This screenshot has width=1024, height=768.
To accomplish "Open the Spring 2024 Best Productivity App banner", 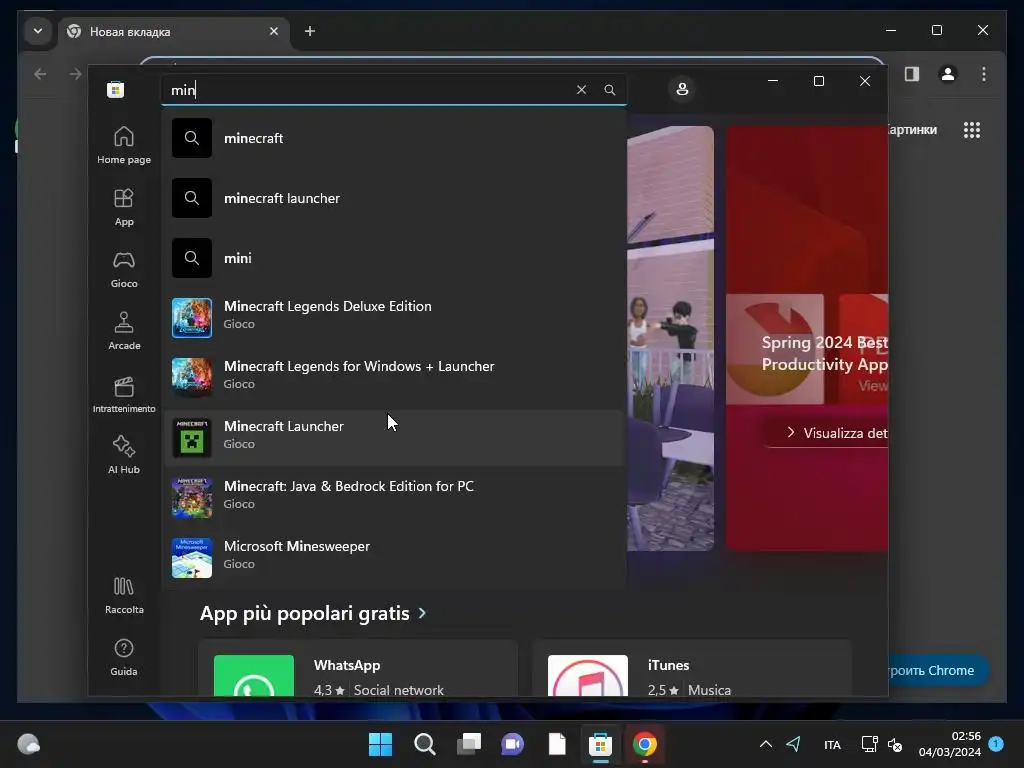I will point(807,338).
